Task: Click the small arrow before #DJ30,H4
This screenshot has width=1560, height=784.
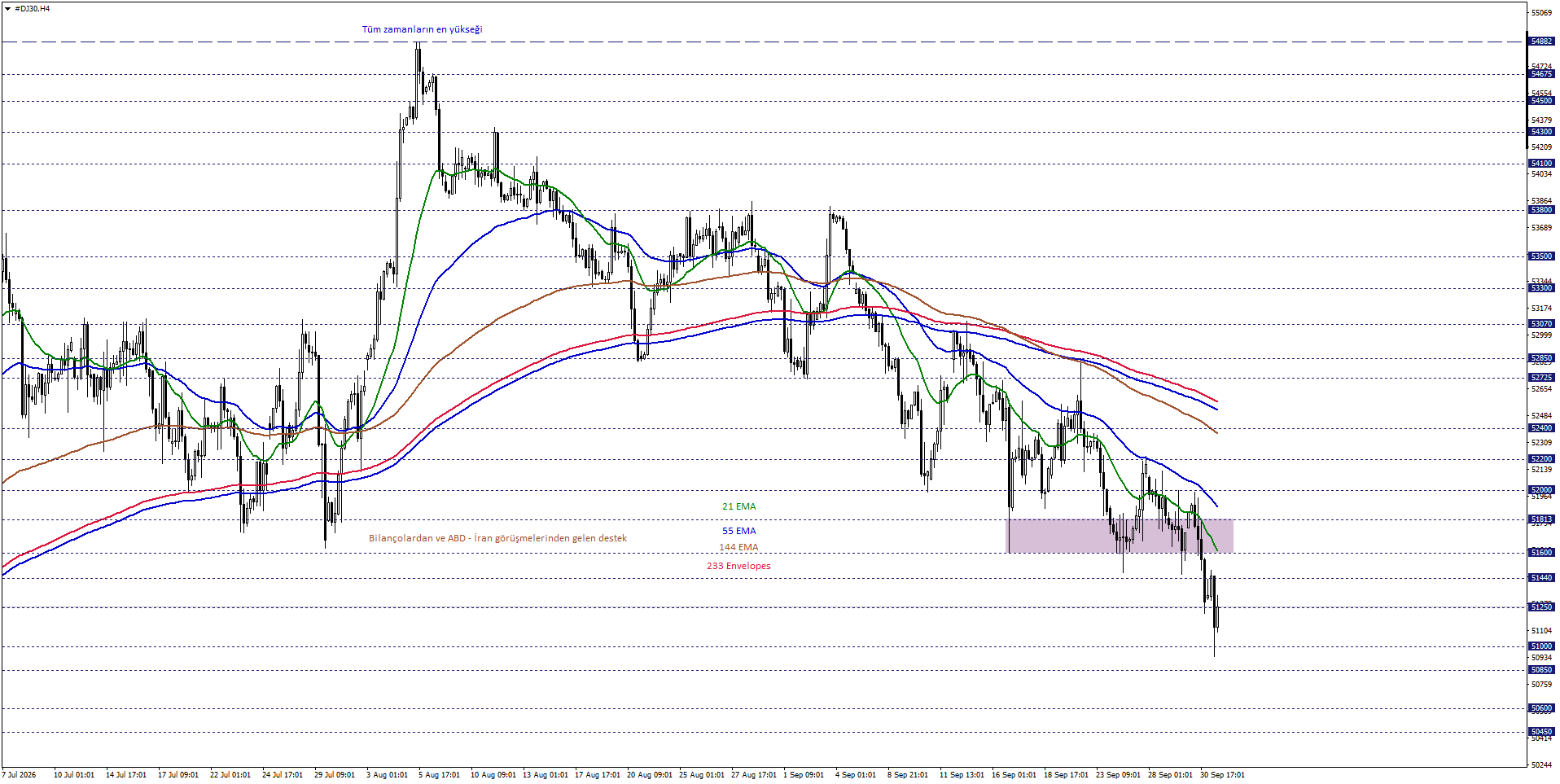Action: [x=7, y=9]
